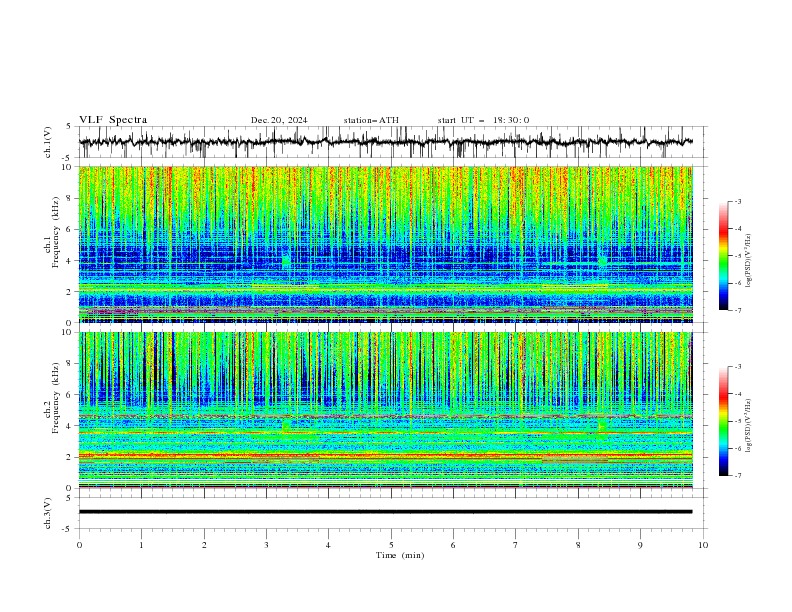Click the "station=ATH" label
Image resolution: width=792 pixels, height=612 pixels.
coord(371,120)
